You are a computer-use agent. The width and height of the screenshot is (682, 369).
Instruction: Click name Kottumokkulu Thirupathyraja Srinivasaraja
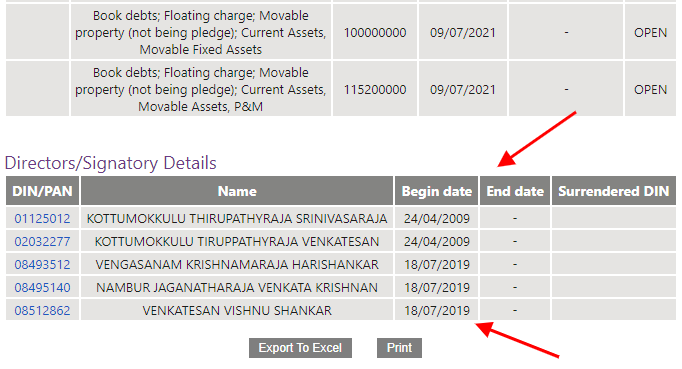point(237,218)
